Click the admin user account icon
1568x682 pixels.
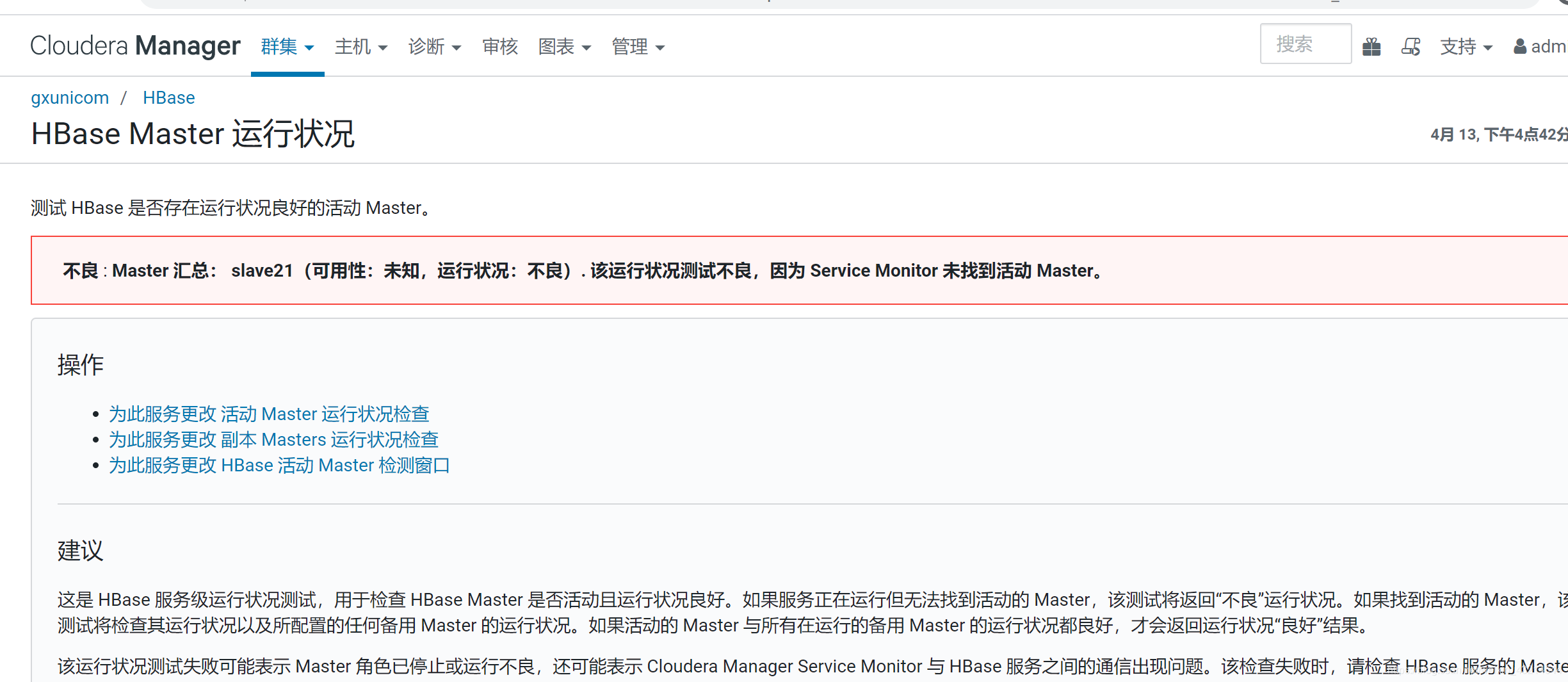(1520, 45)
